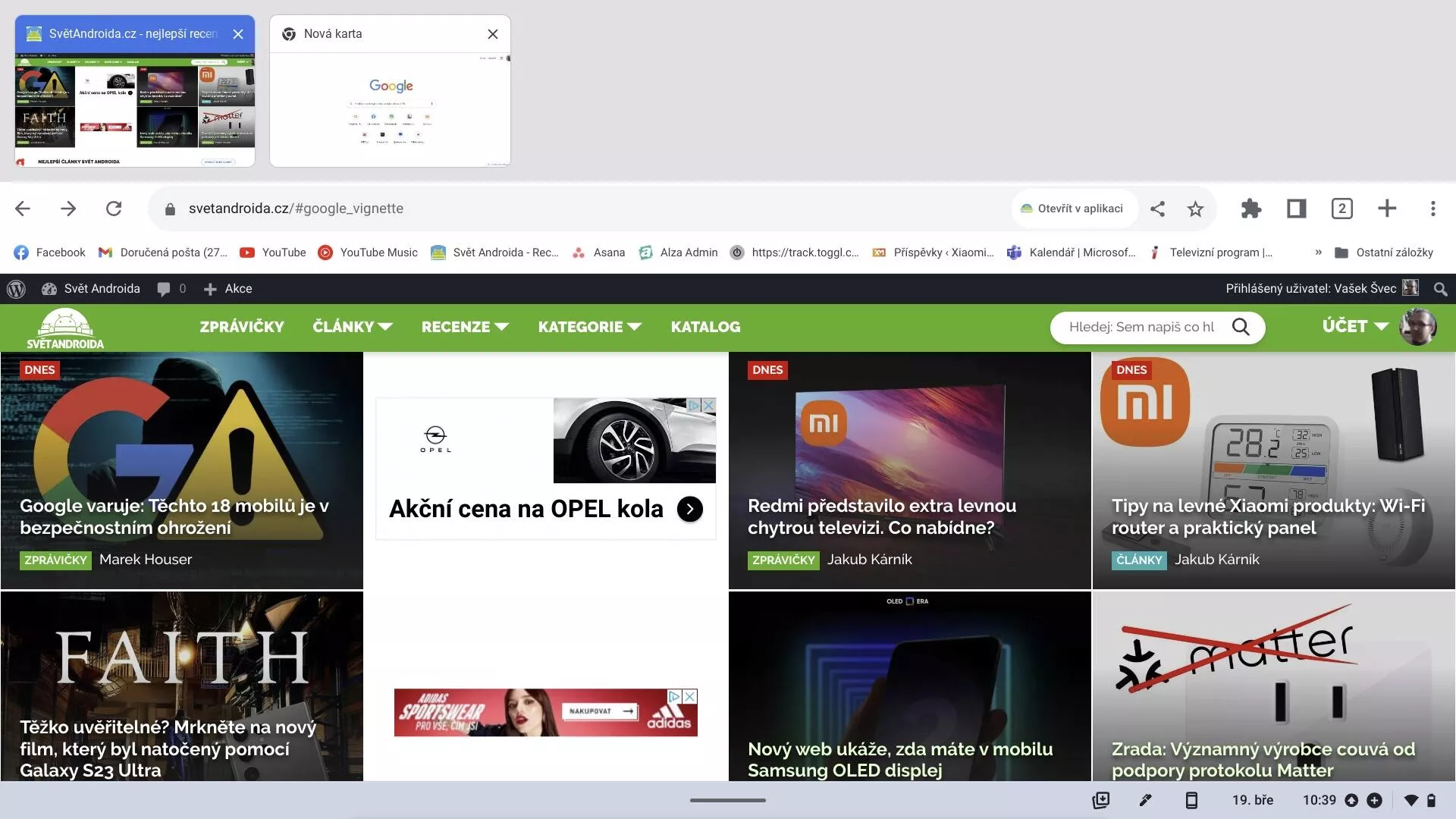Open comments bubble in admin bar

click(171, 289)
